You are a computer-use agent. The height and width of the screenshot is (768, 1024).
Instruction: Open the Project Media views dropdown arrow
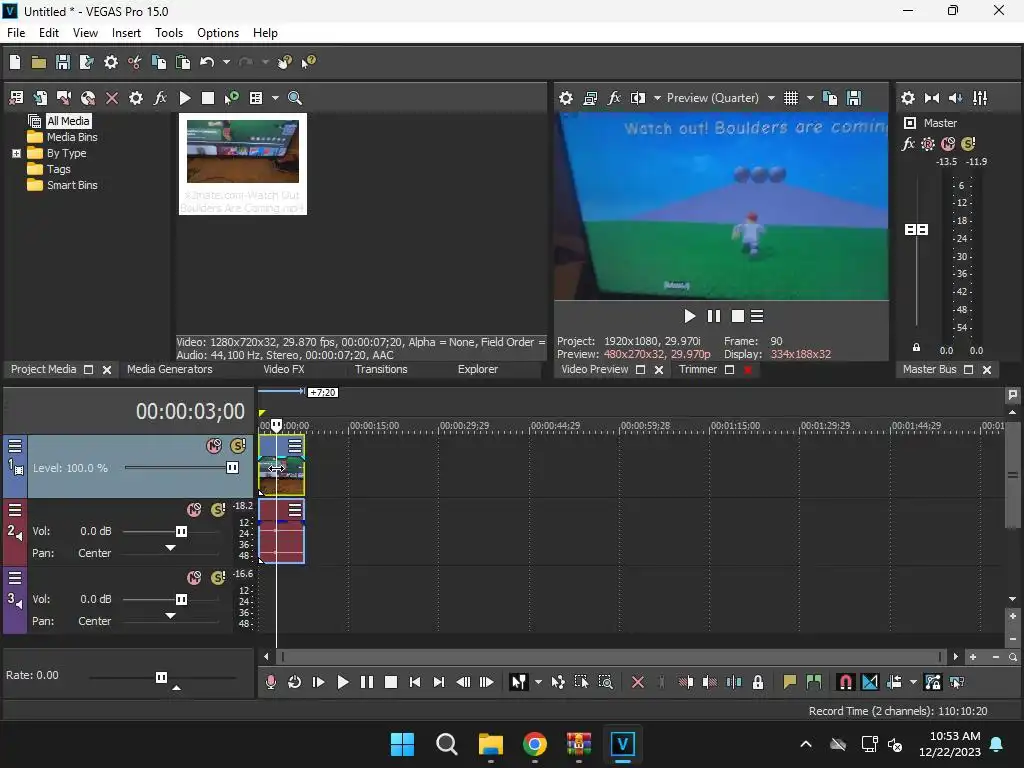pos(275,98)
